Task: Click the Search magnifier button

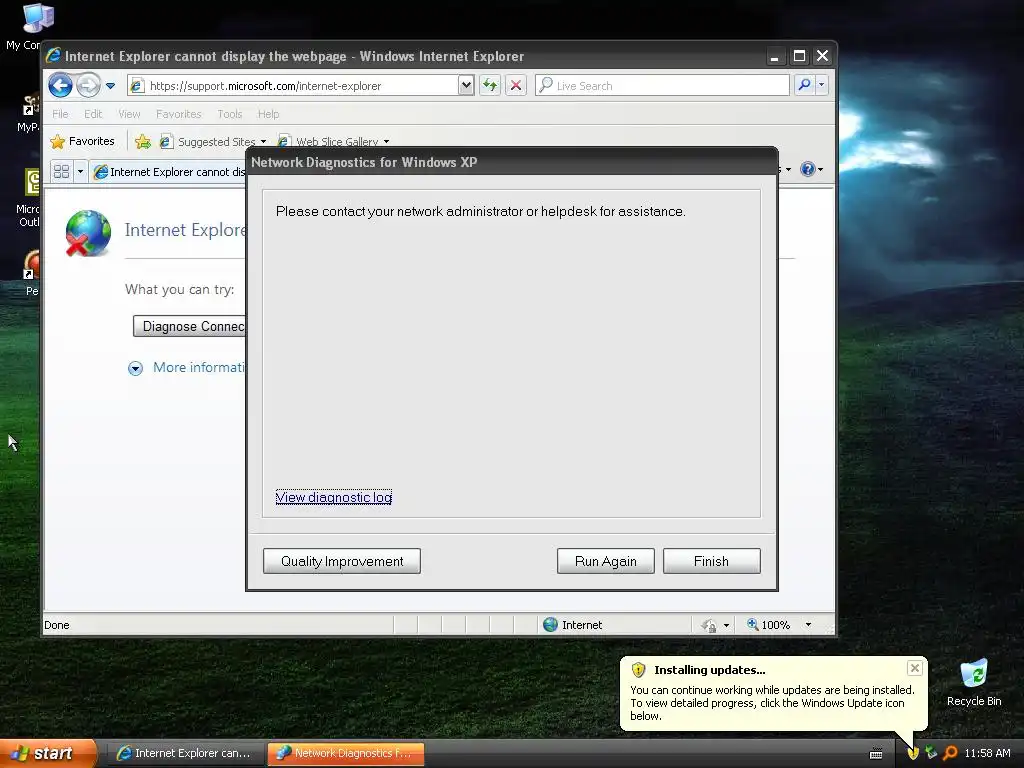Action: coord(805,85)
